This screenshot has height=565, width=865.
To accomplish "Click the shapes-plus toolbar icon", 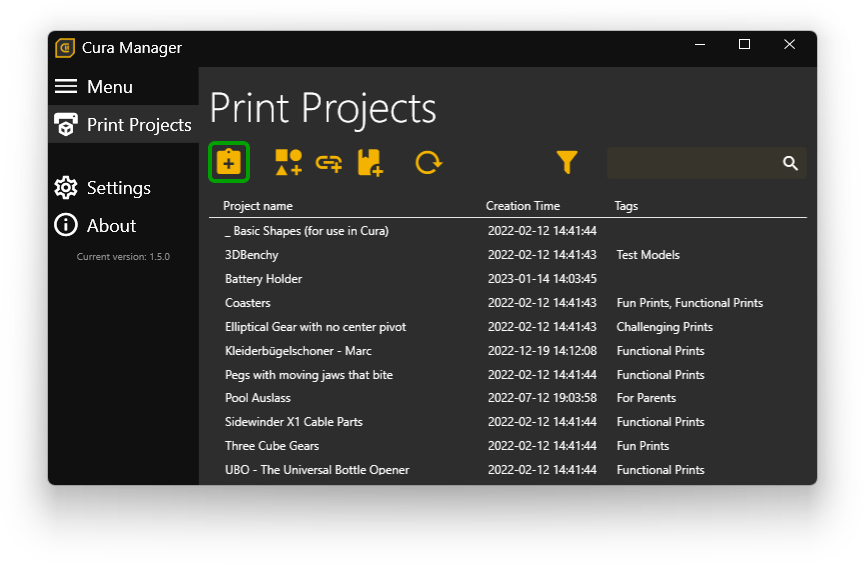I will (289, 162).
